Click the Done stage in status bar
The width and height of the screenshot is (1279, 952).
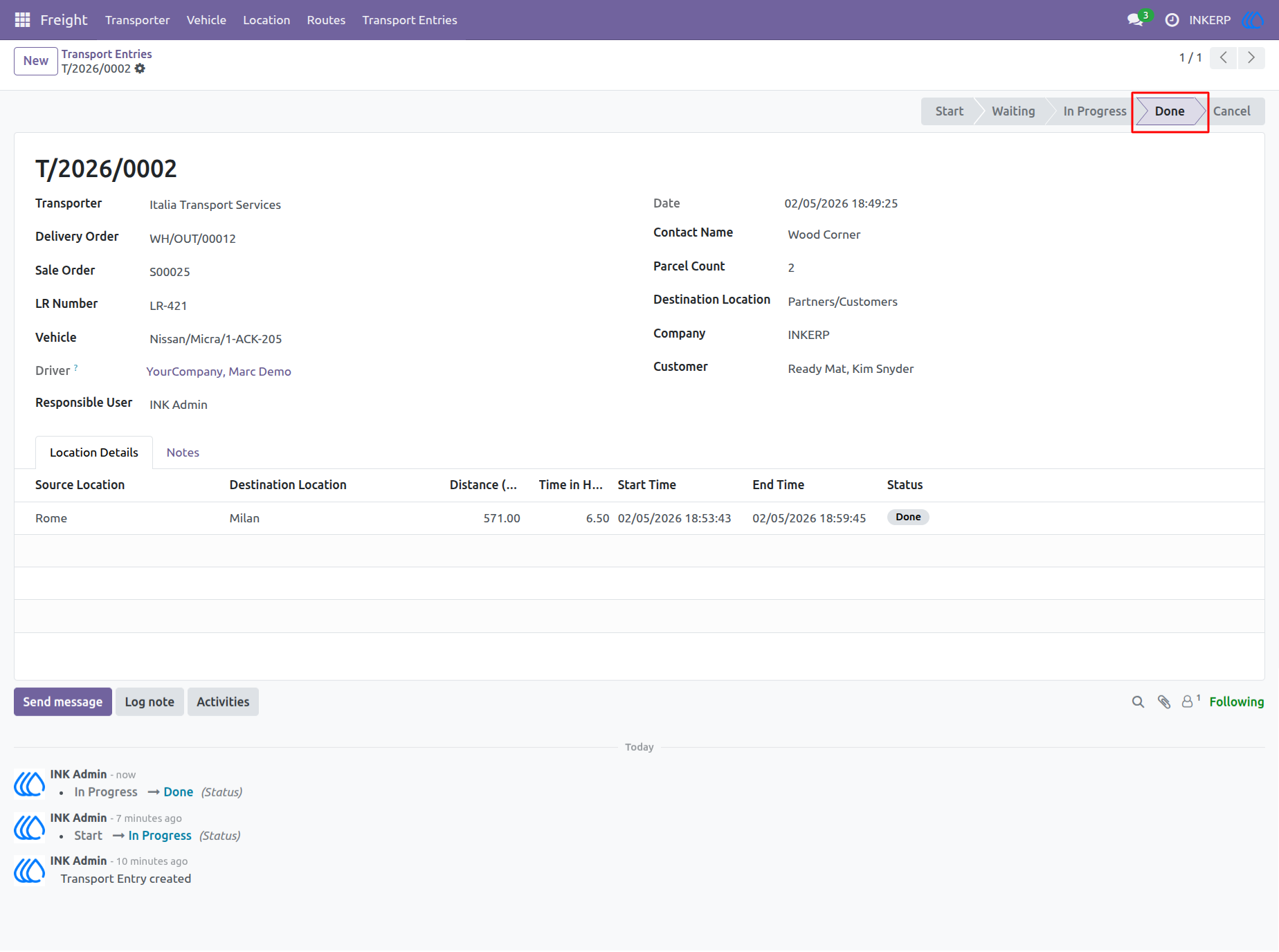pos(1170,111)
